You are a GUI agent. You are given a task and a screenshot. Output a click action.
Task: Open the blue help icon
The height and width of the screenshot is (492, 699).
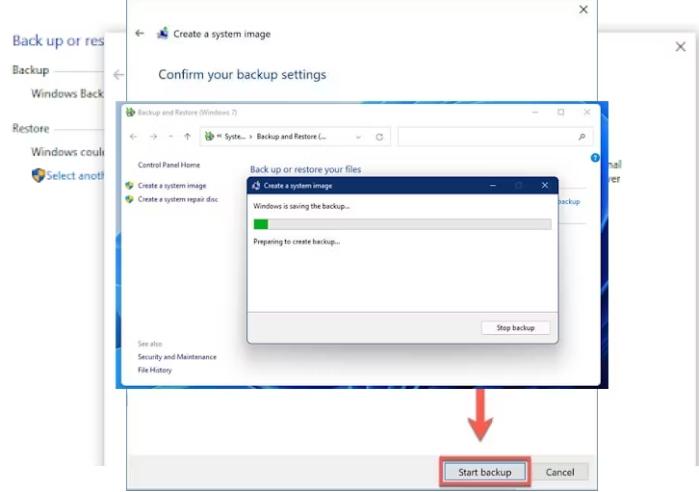(595, 158)
